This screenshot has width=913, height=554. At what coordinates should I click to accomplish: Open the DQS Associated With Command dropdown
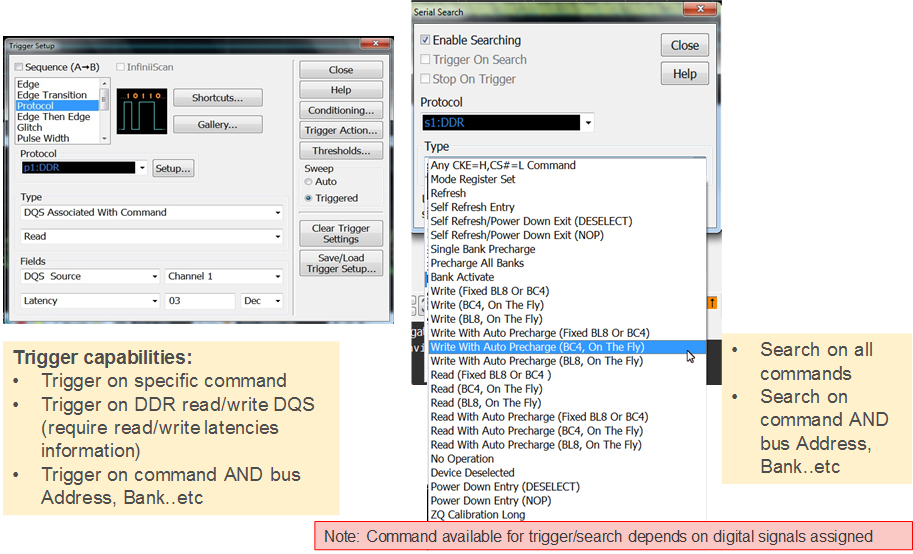tap(276, 213)
